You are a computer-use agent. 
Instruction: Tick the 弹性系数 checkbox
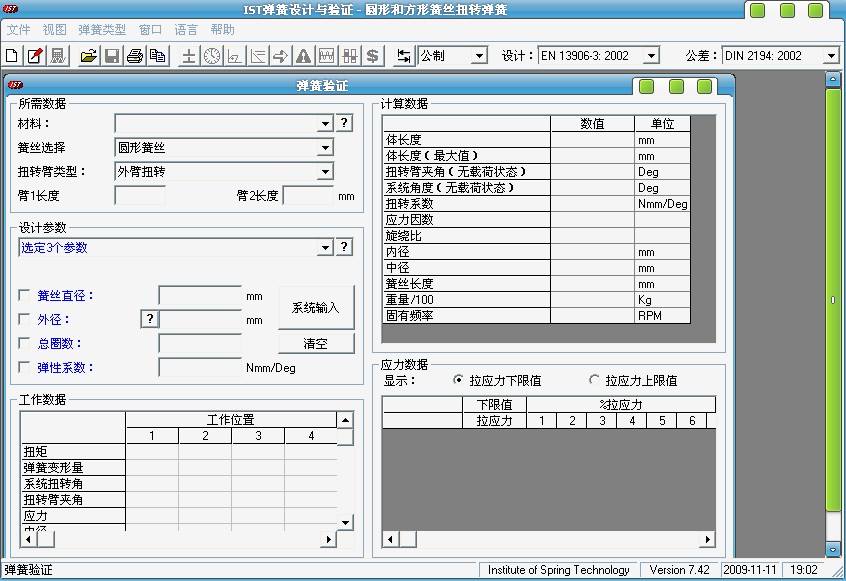click(24, 367)
